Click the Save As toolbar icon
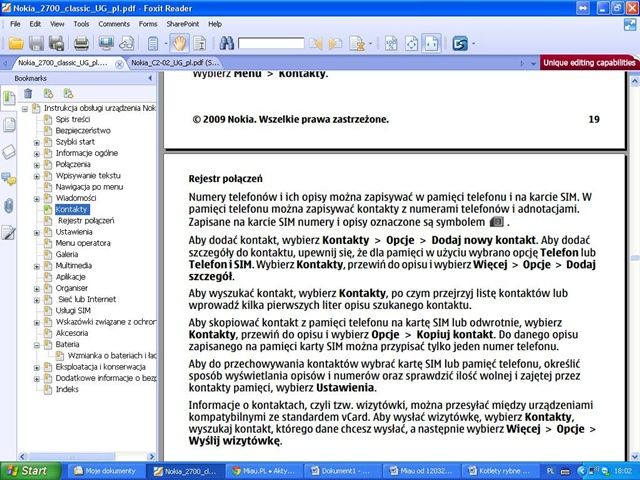This screenshot has width=640, height=480. point(56,43)
